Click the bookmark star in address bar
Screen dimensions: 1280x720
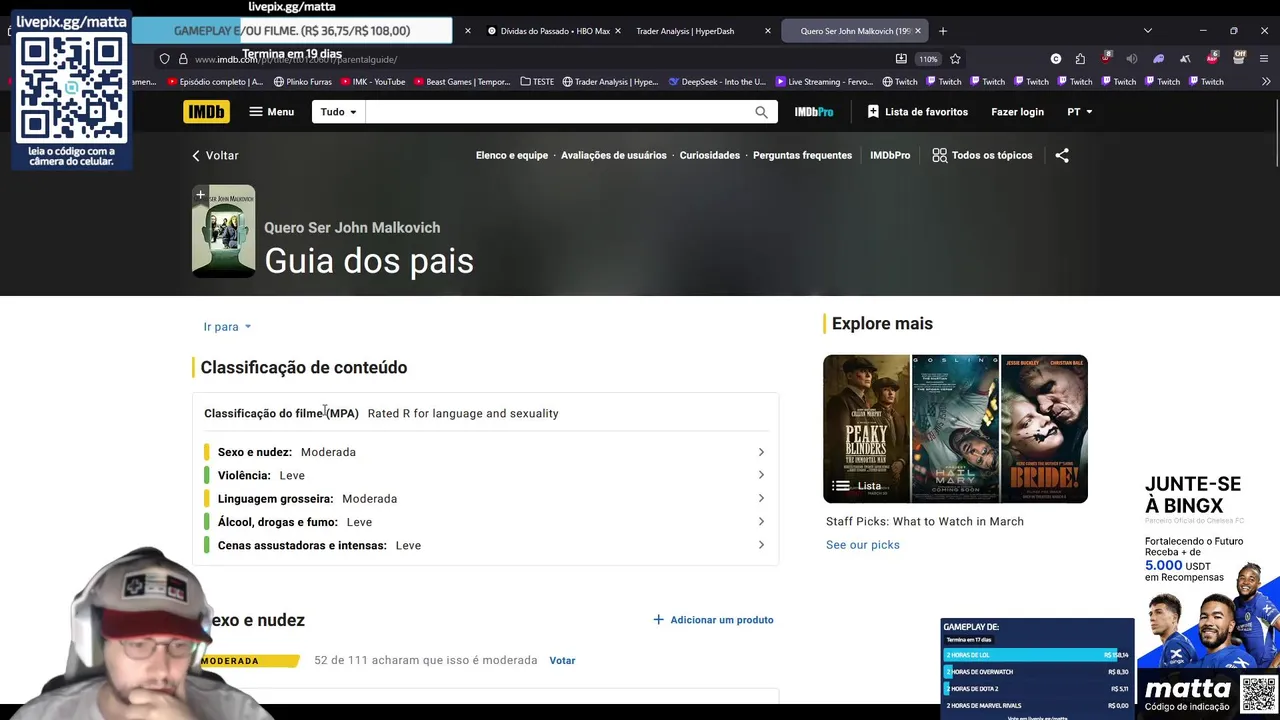(x=955, y=59)
